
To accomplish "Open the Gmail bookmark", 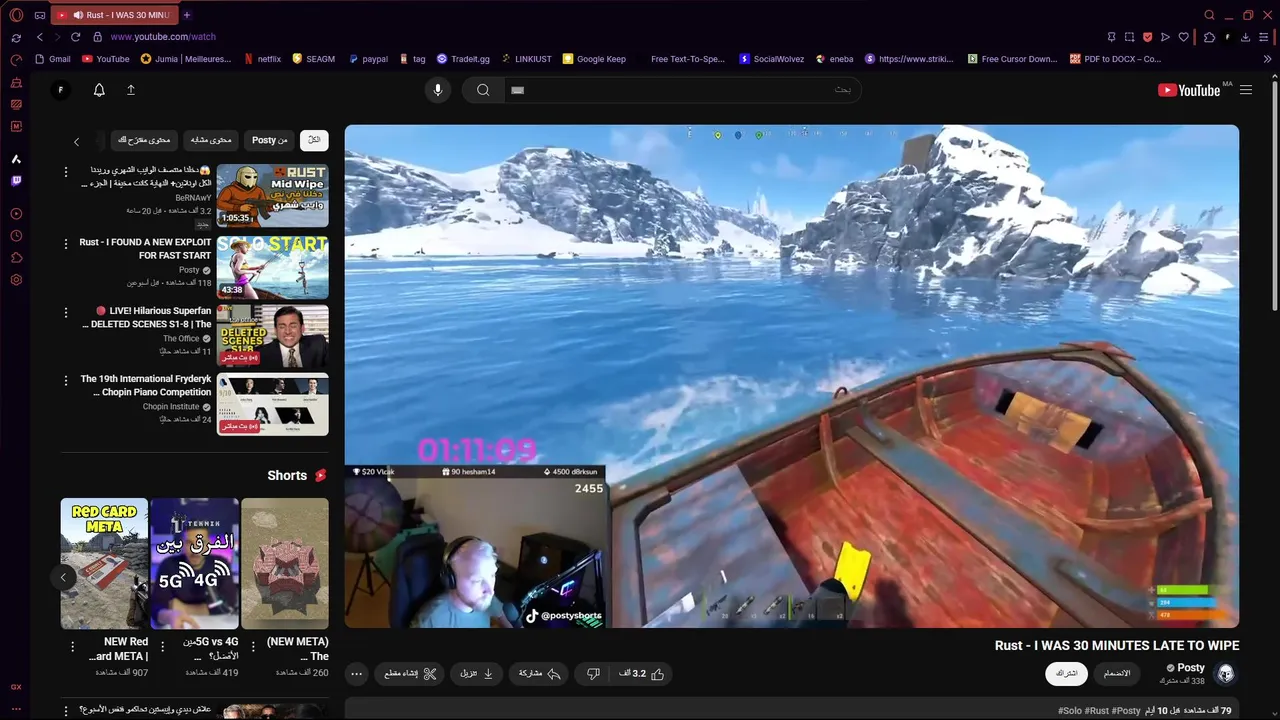I will [51, 59].
